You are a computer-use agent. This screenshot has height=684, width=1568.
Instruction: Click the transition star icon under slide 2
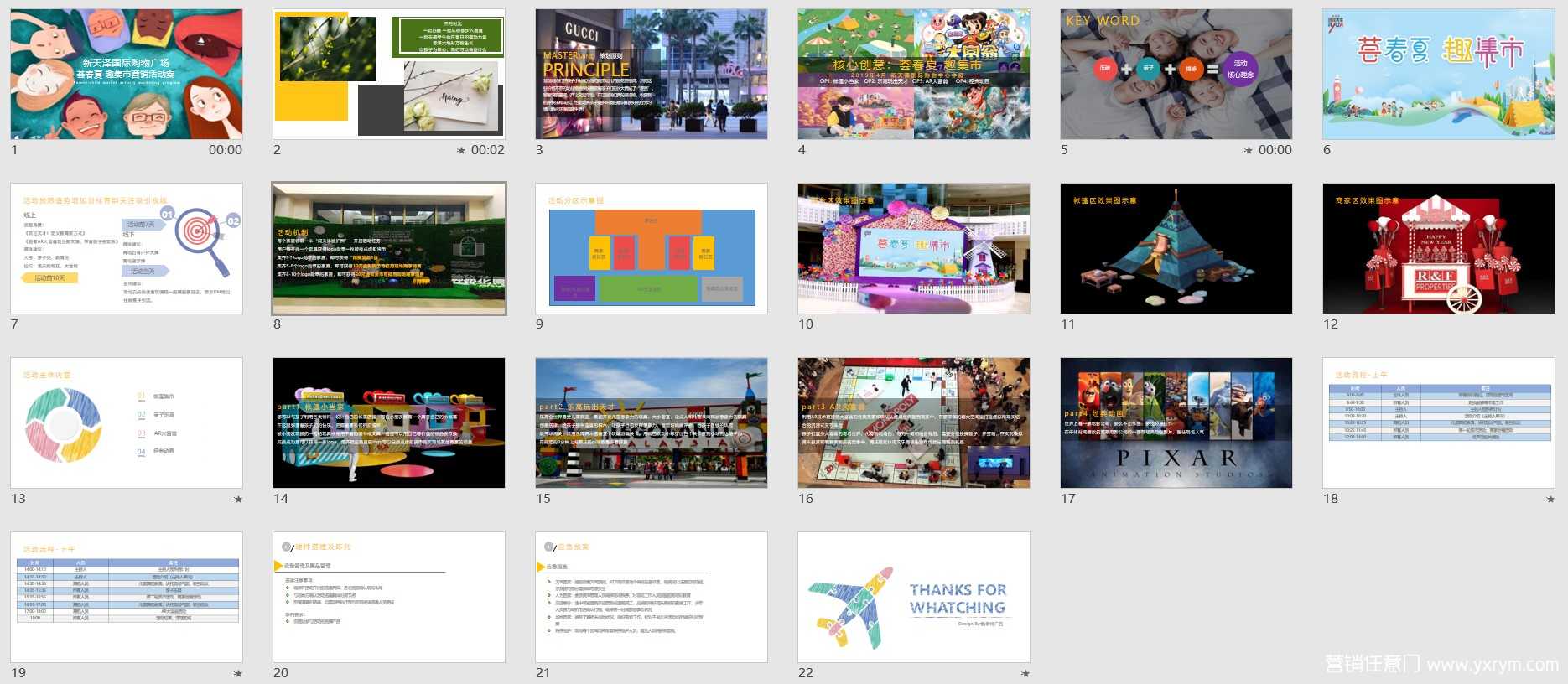(x=461, y=150)
